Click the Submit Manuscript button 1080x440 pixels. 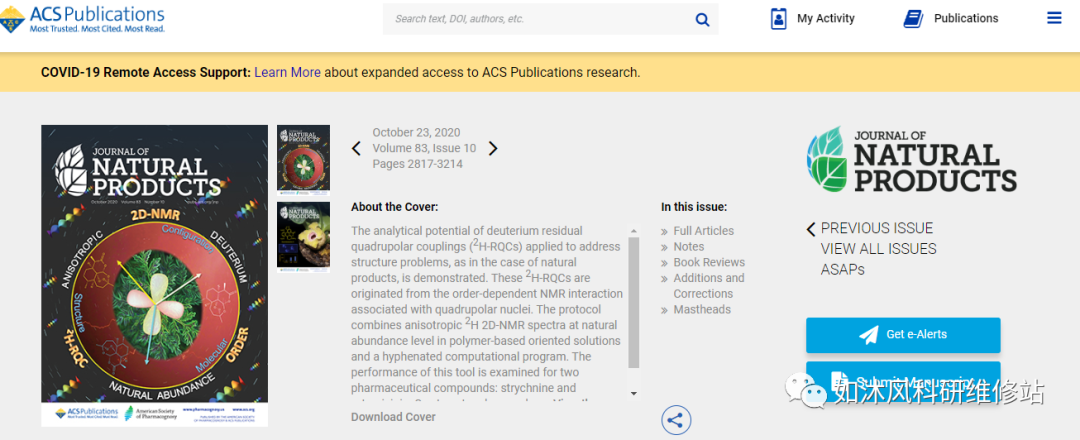(x=903, y=379)
